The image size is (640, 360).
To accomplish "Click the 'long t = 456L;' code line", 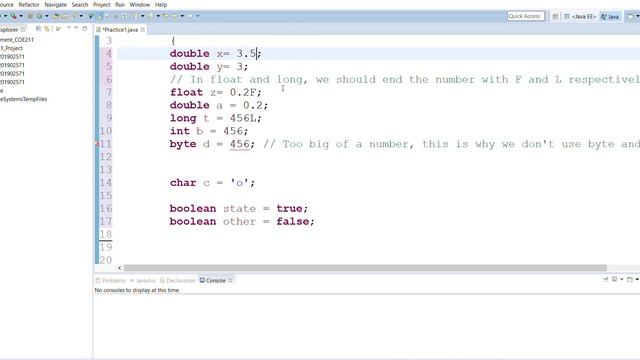I will pos(216,118).
